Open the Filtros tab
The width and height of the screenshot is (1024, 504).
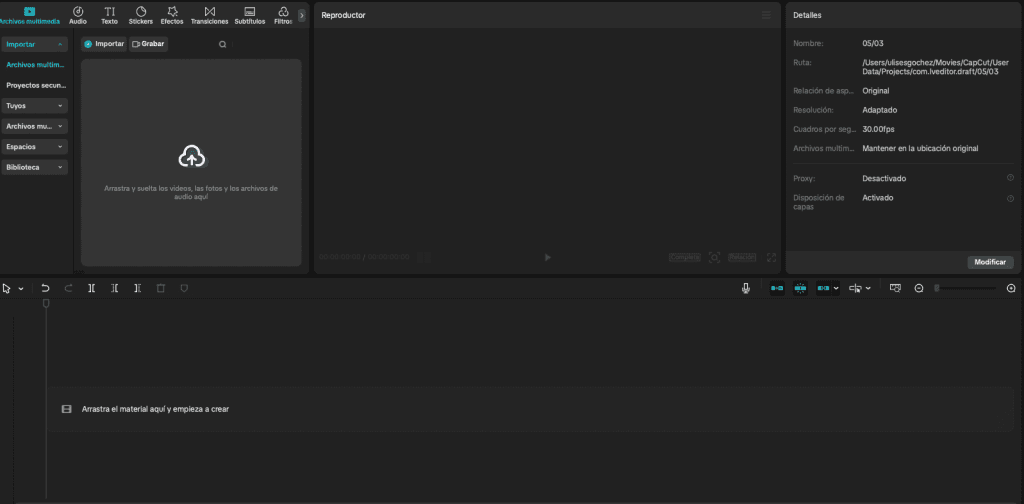pyautogui.click(x=283, y=16)
